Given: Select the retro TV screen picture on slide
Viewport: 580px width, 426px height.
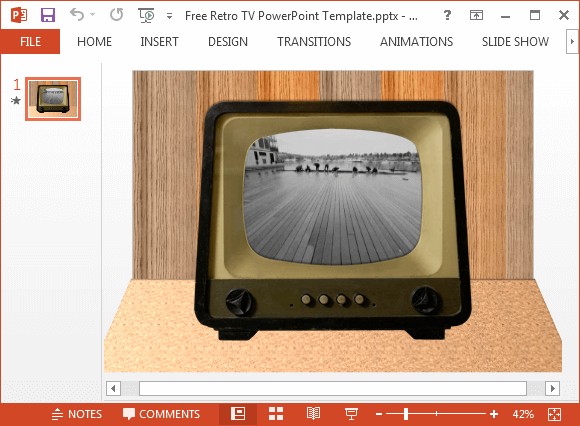Looking at the screenshot, I should (x=332, y=197).
